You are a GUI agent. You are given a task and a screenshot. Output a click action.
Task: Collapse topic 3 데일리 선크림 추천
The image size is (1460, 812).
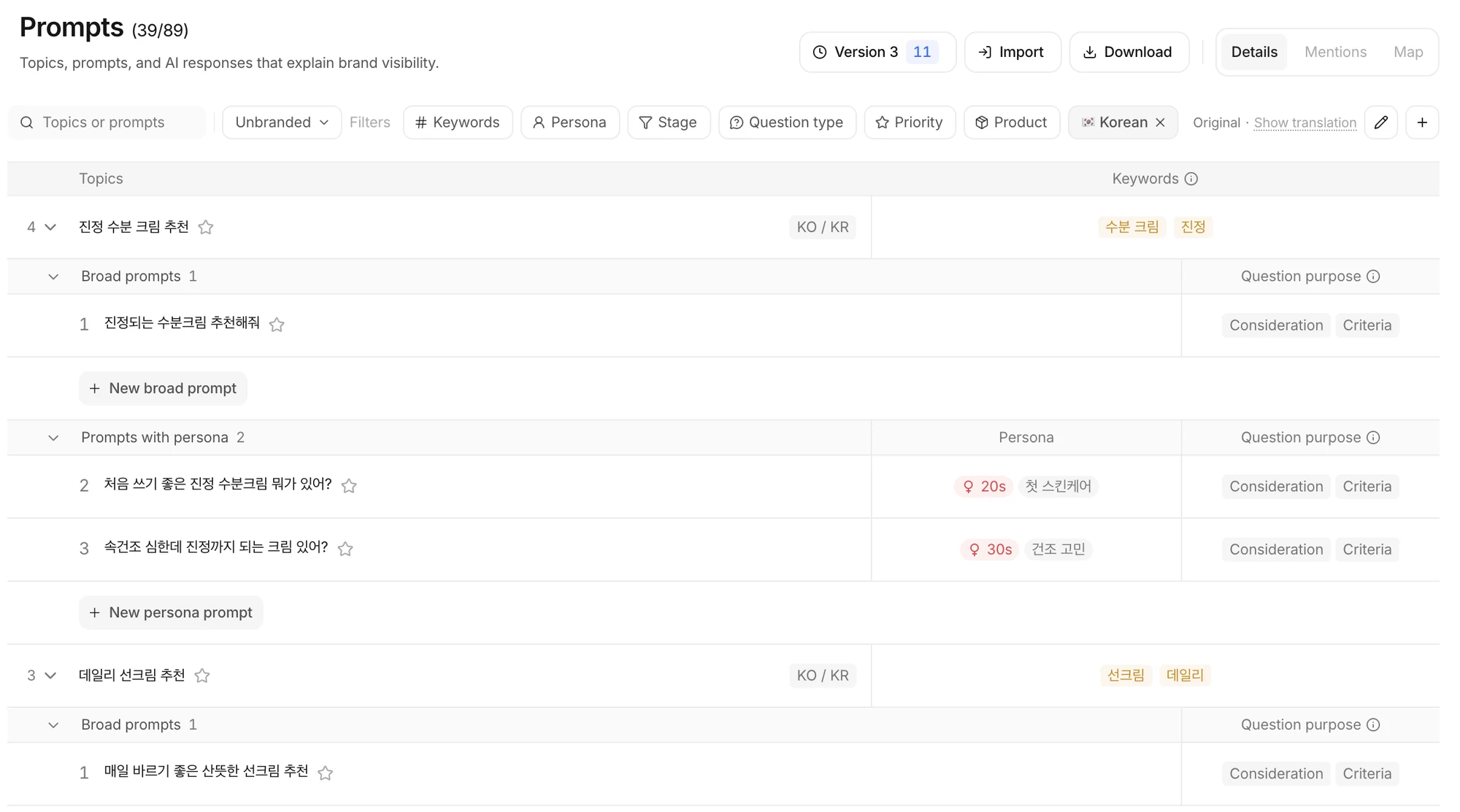(50, 676)
